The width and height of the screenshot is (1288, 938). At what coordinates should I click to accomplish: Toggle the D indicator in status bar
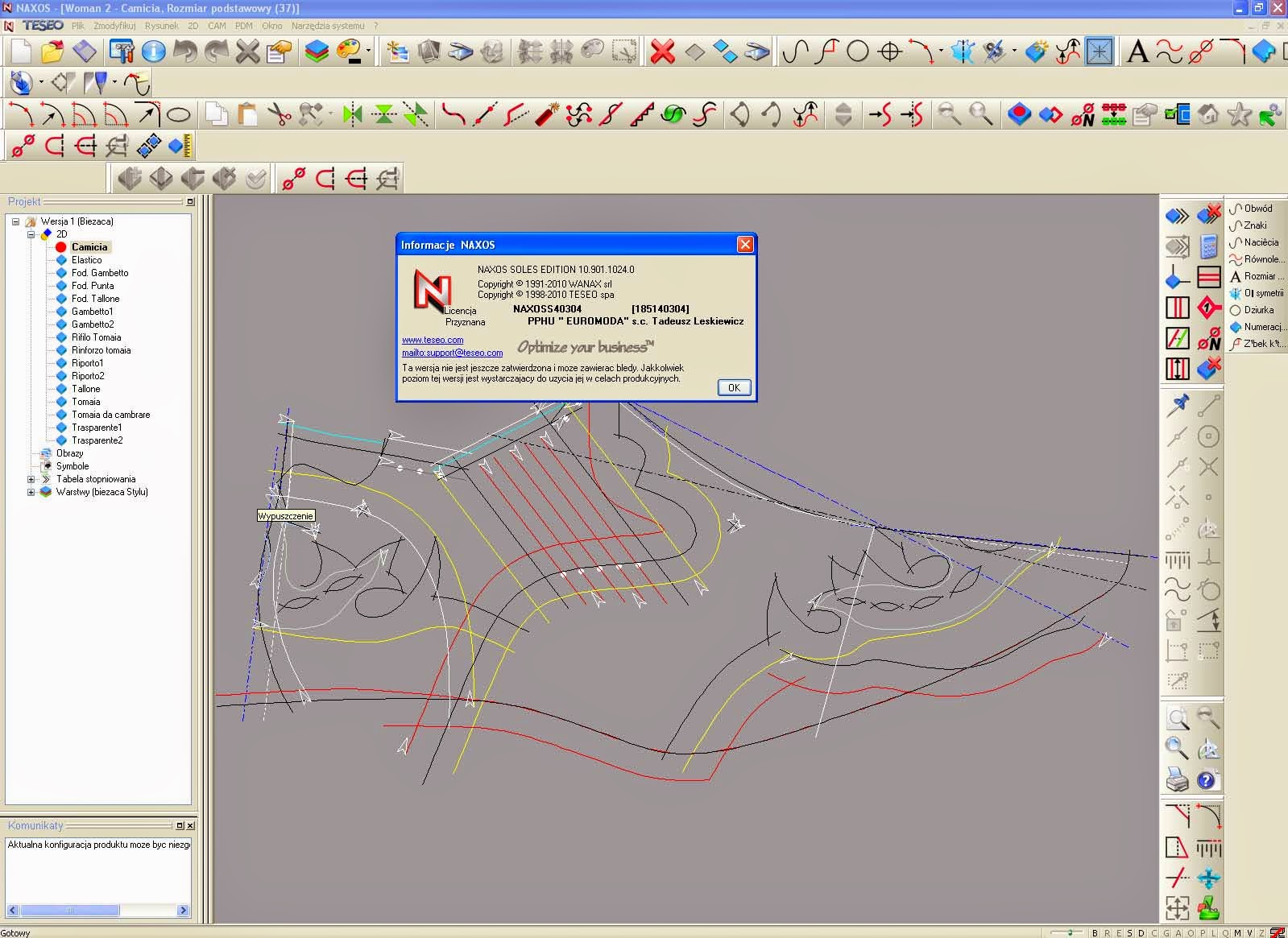pyautogui.click(x=1141, y=932)
